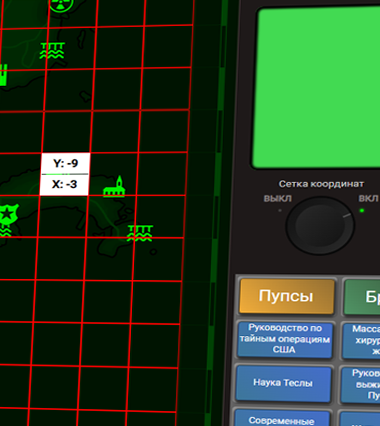Select the Наука Теслы button

click(283, 383)
